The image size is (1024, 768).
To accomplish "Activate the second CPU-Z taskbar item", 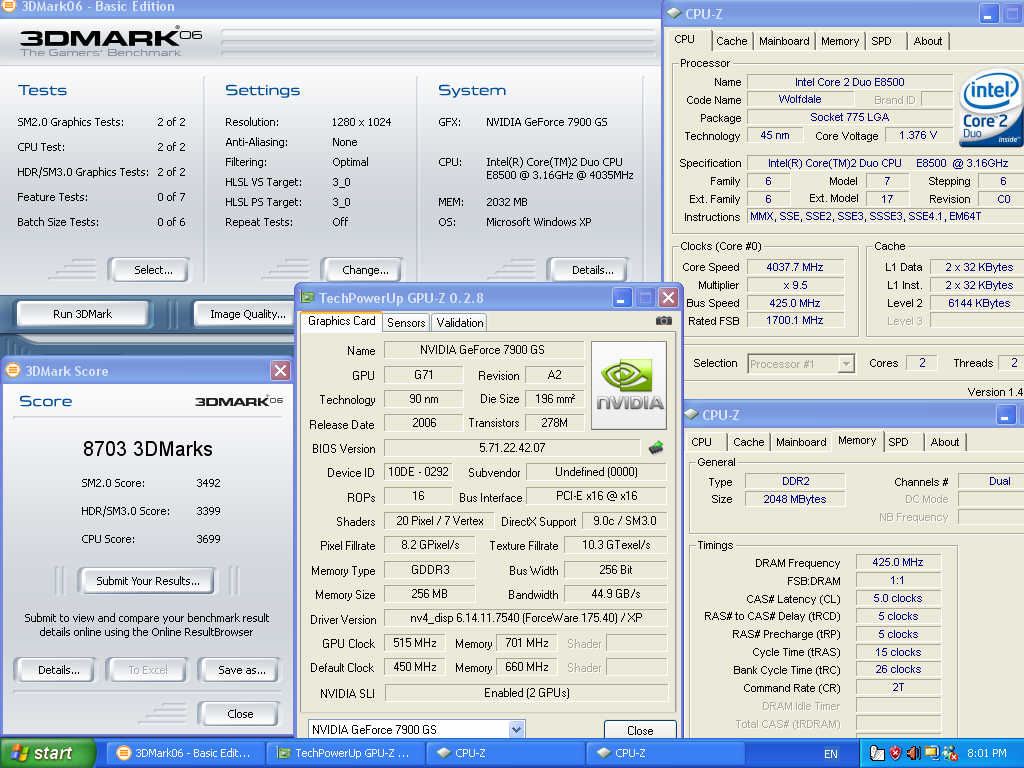I will click(664, 753).
